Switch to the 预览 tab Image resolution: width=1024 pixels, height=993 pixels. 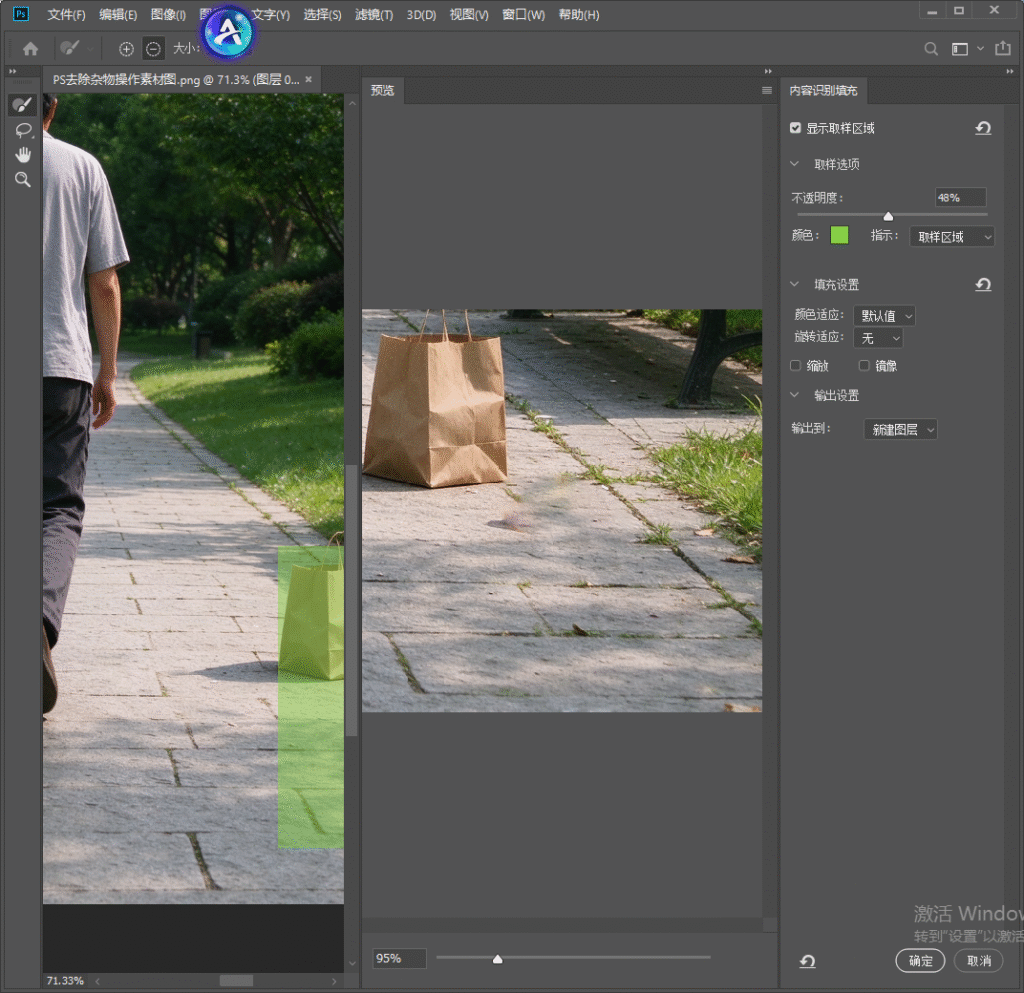tap(383, 90)
